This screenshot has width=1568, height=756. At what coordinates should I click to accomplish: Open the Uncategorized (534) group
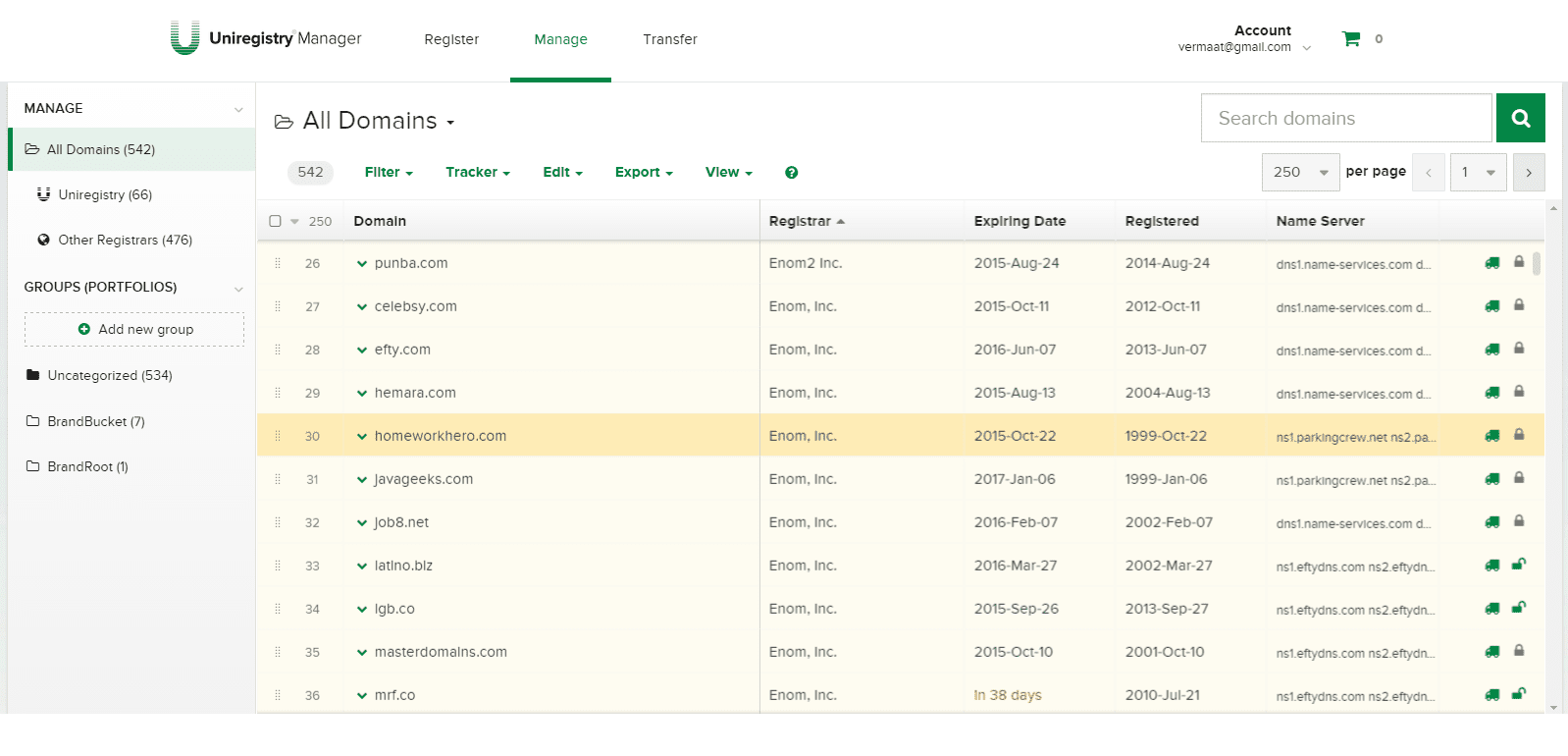click(x=99, y=375)
